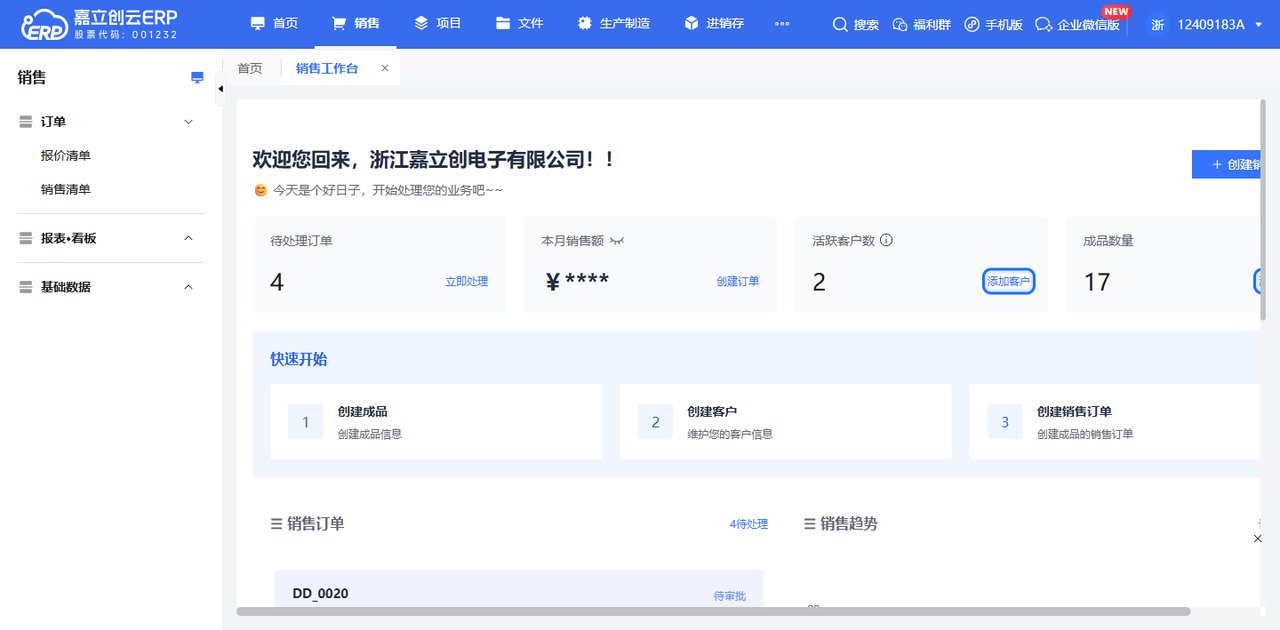The width and height of the screenshot is (1280, 630).
Task: Click the blue monitor icon beside 销售
Action: point(197,77)
